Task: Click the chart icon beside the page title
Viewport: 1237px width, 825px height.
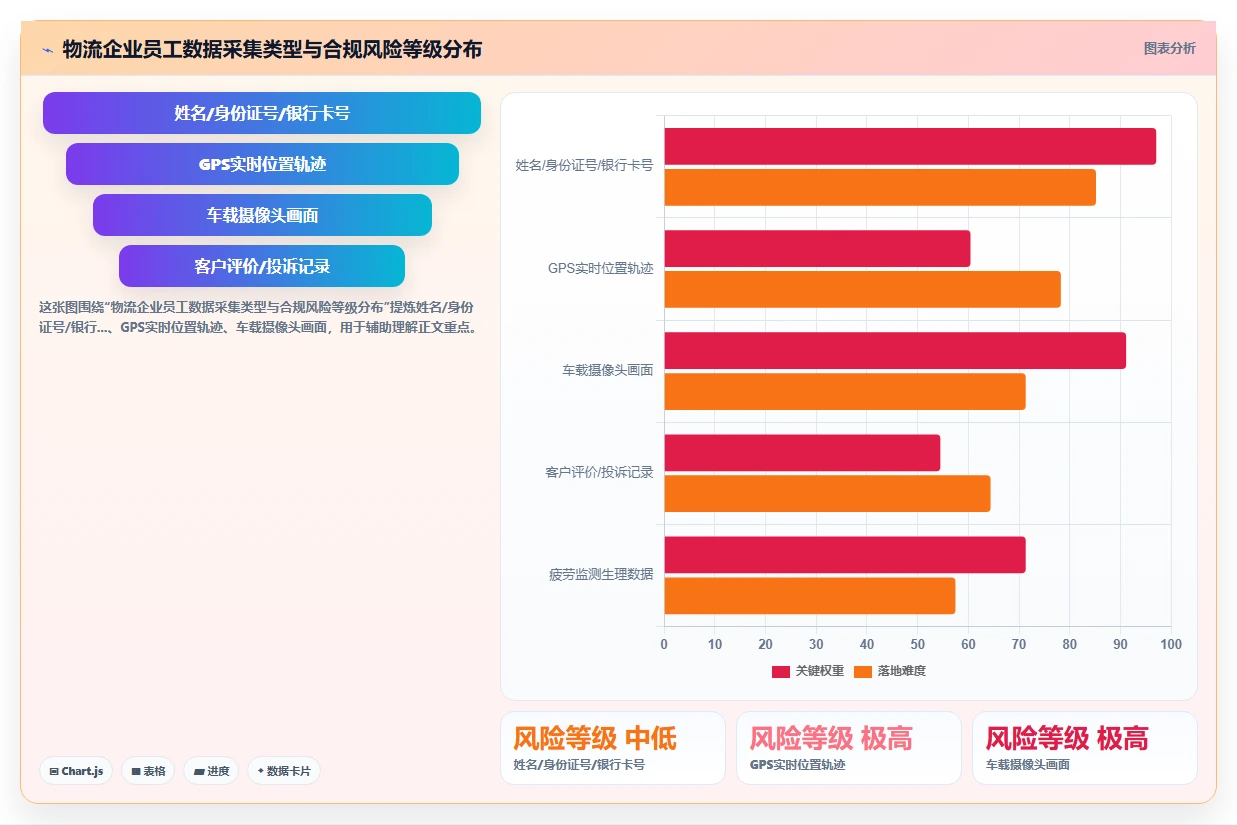Action: [47, 49]
